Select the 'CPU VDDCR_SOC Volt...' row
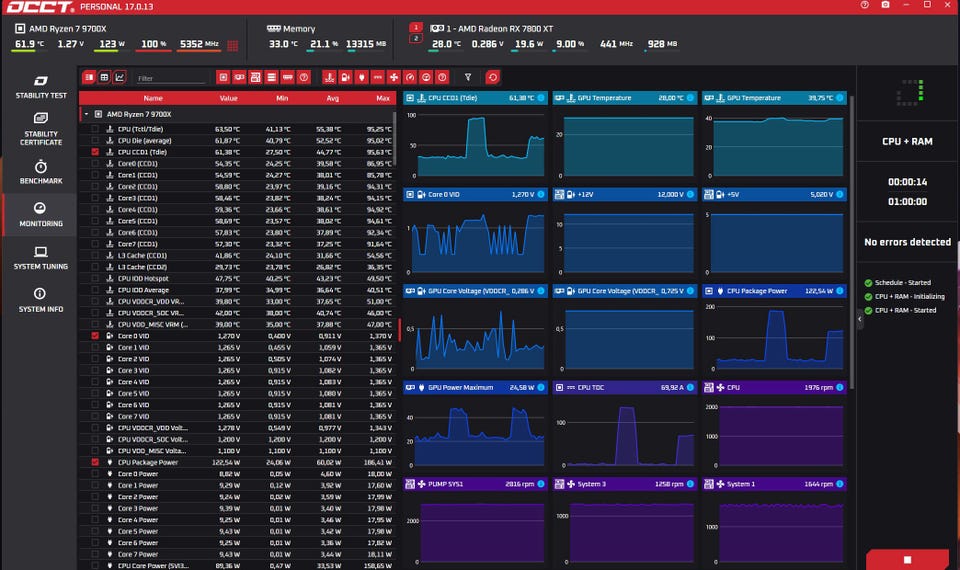 click(x=238, y=440)
